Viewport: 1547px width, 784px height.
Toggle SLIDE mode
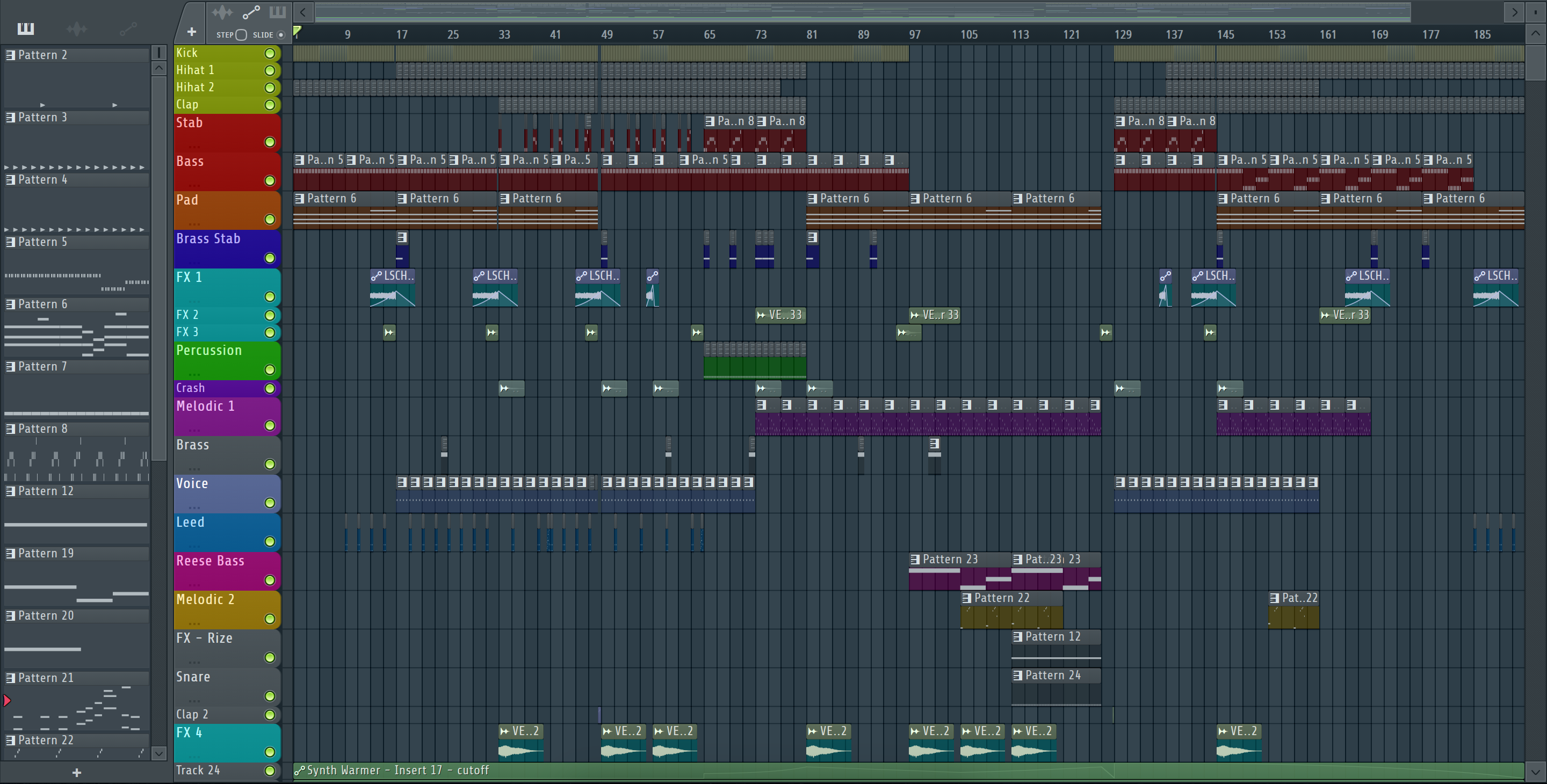tap(280, 35)
